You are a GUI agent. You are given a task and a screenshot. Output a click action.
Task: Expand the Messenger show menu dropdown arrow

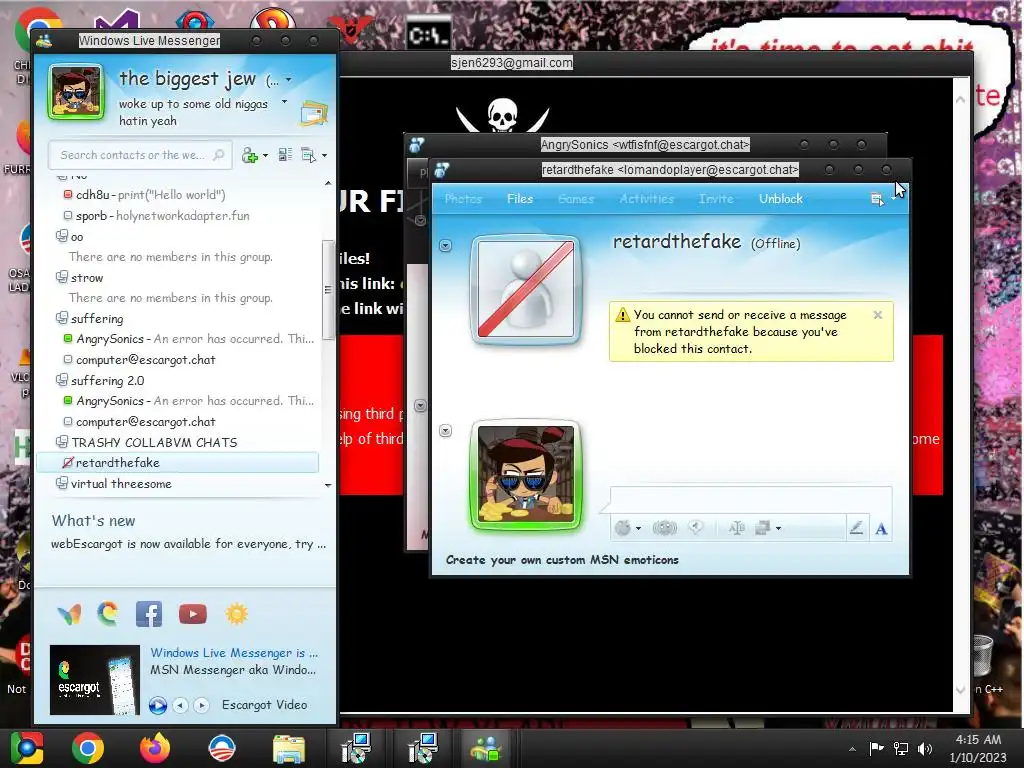pyautogui.click(x=325, y=155)
